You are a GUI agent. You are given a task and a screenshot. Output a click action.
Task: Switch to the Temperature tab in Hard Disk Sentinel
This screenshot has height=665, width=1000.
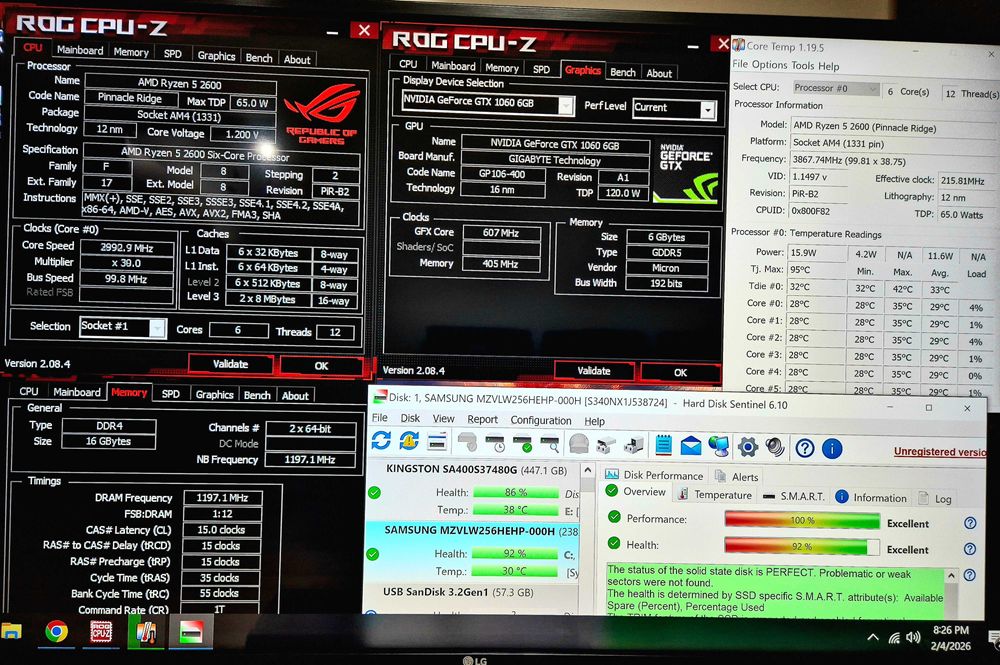click(714, 495)
